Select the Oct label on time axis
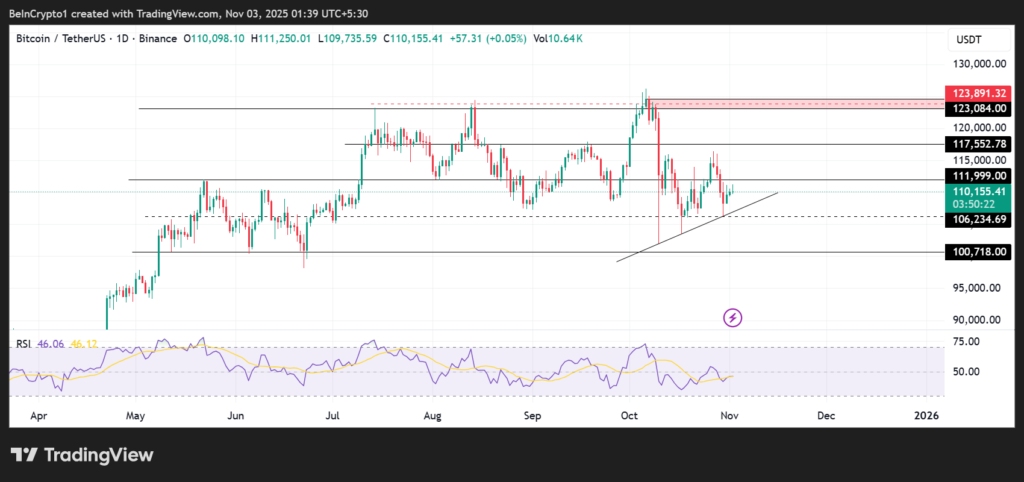The width and height of the screenshot is (1024, 482). [x=630, y=414]
